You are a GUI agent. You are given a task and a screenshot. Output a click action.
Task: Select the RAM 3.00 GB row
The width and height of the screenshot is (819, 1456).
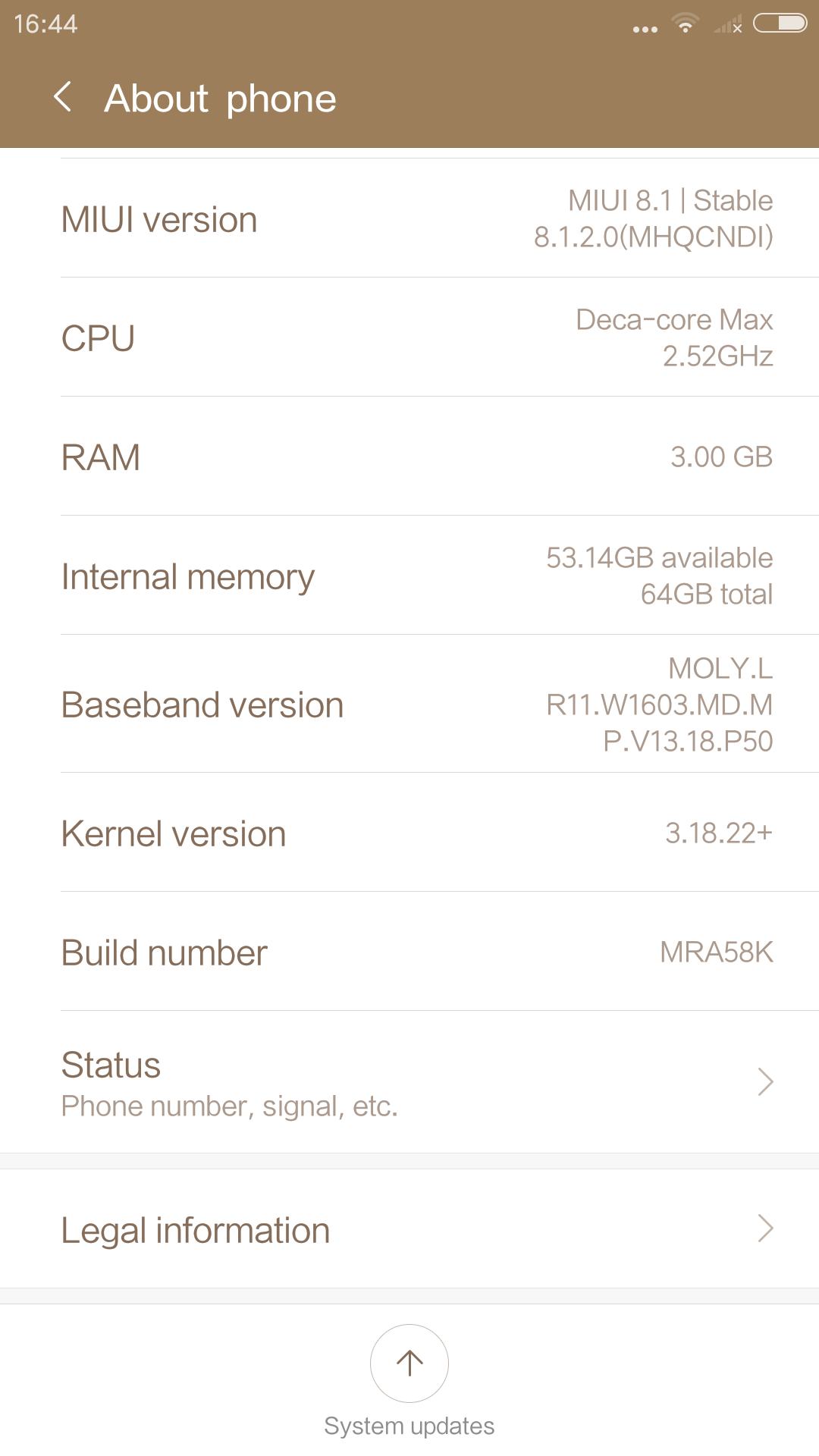click(x=409, y=457)
